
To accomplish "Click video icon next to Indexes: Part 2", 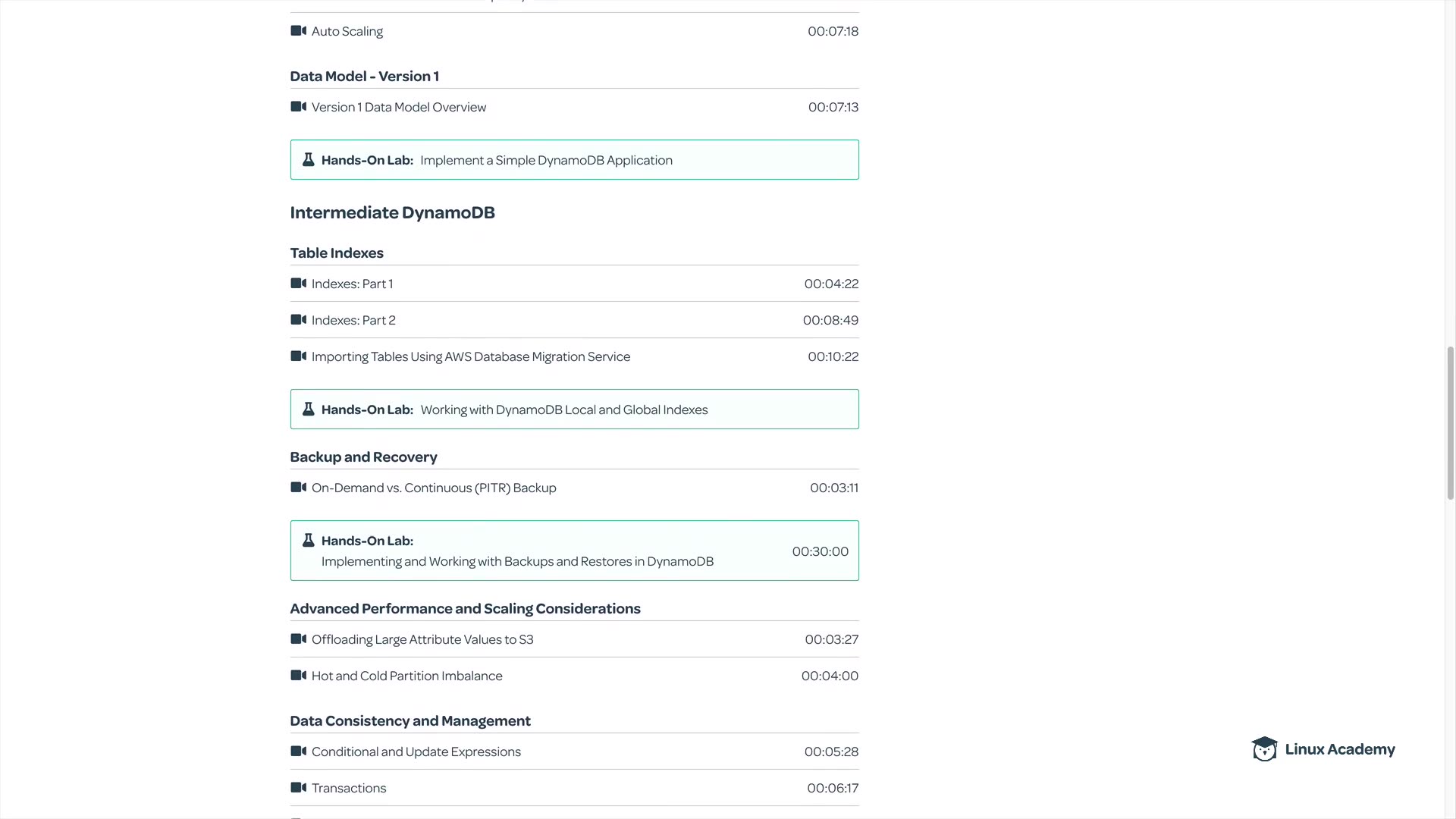I will [298, 320].
